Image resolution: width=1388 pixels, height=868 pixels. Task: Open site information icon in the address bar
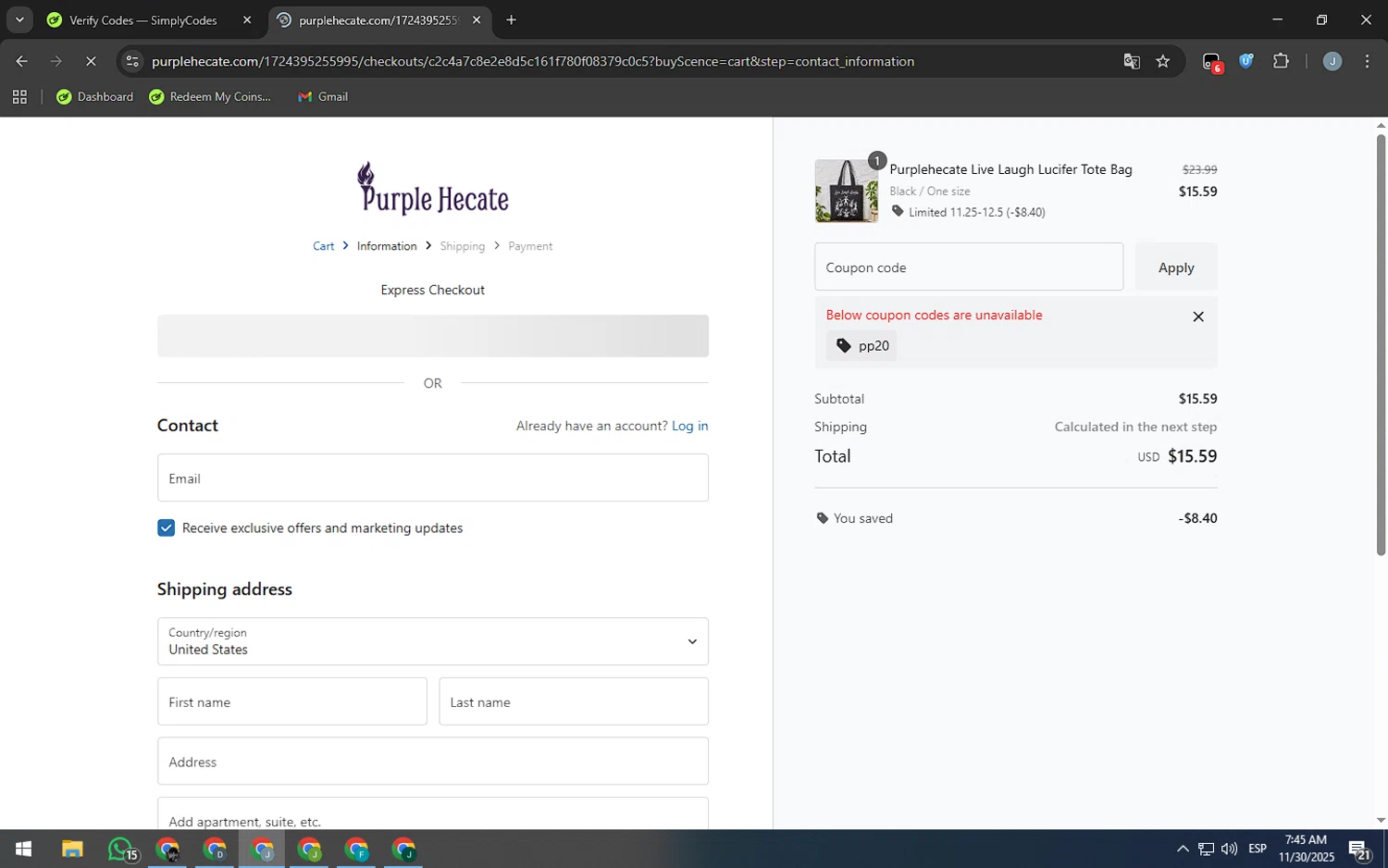coord(132,61)
